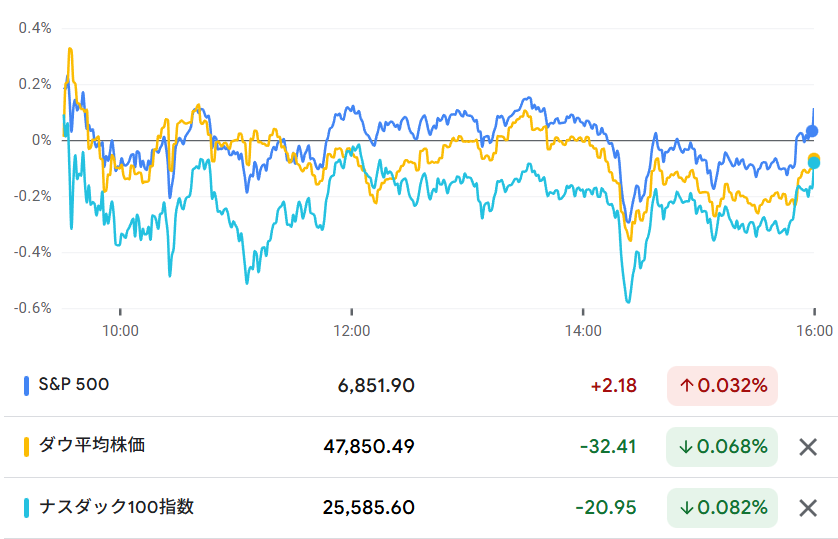Open the S&P 500 index row
The width and height of the screenshot is (838, 539).
(73, 385)
